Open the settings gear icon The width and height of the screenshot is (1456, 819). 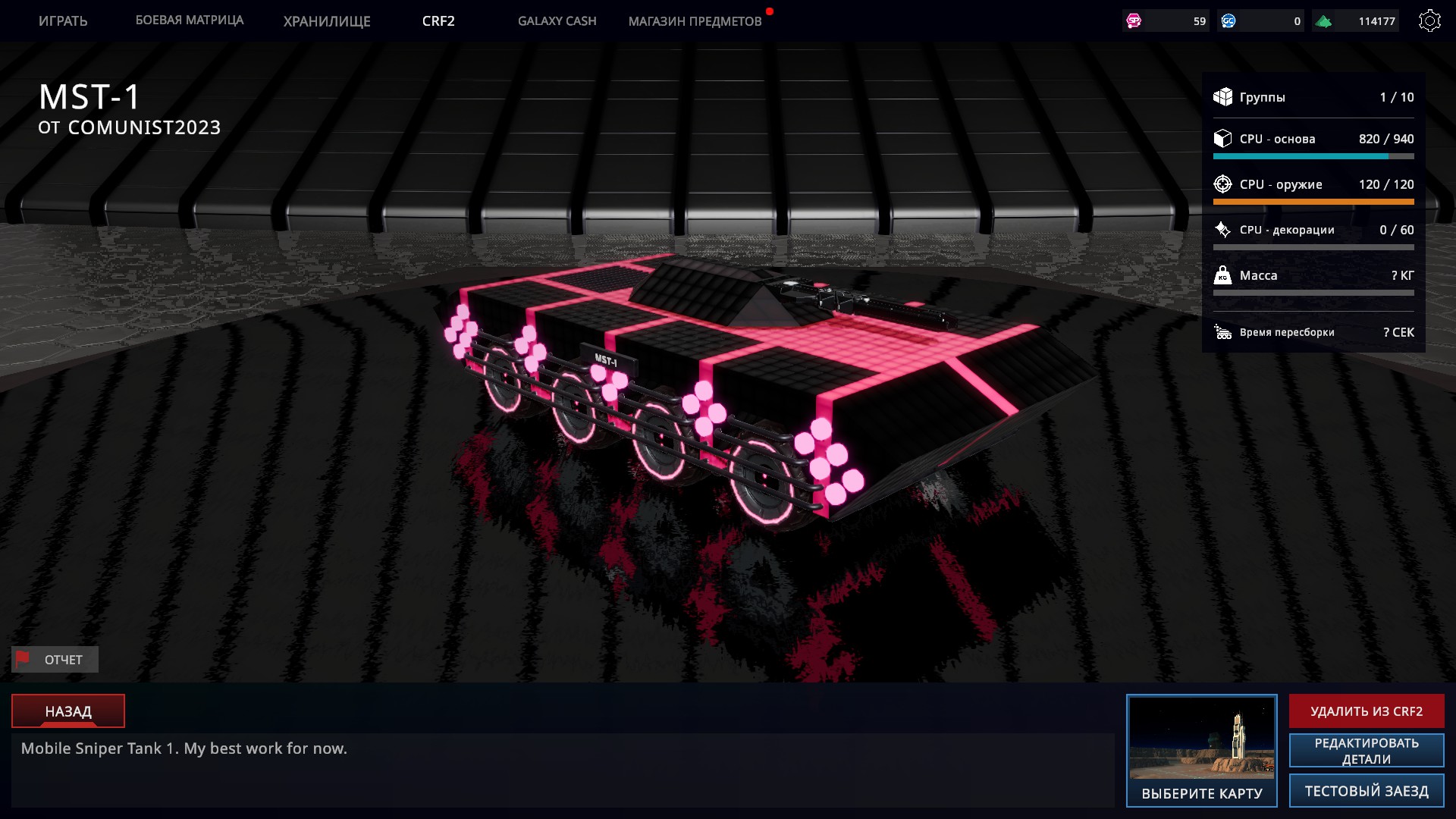click(1429, 20)
